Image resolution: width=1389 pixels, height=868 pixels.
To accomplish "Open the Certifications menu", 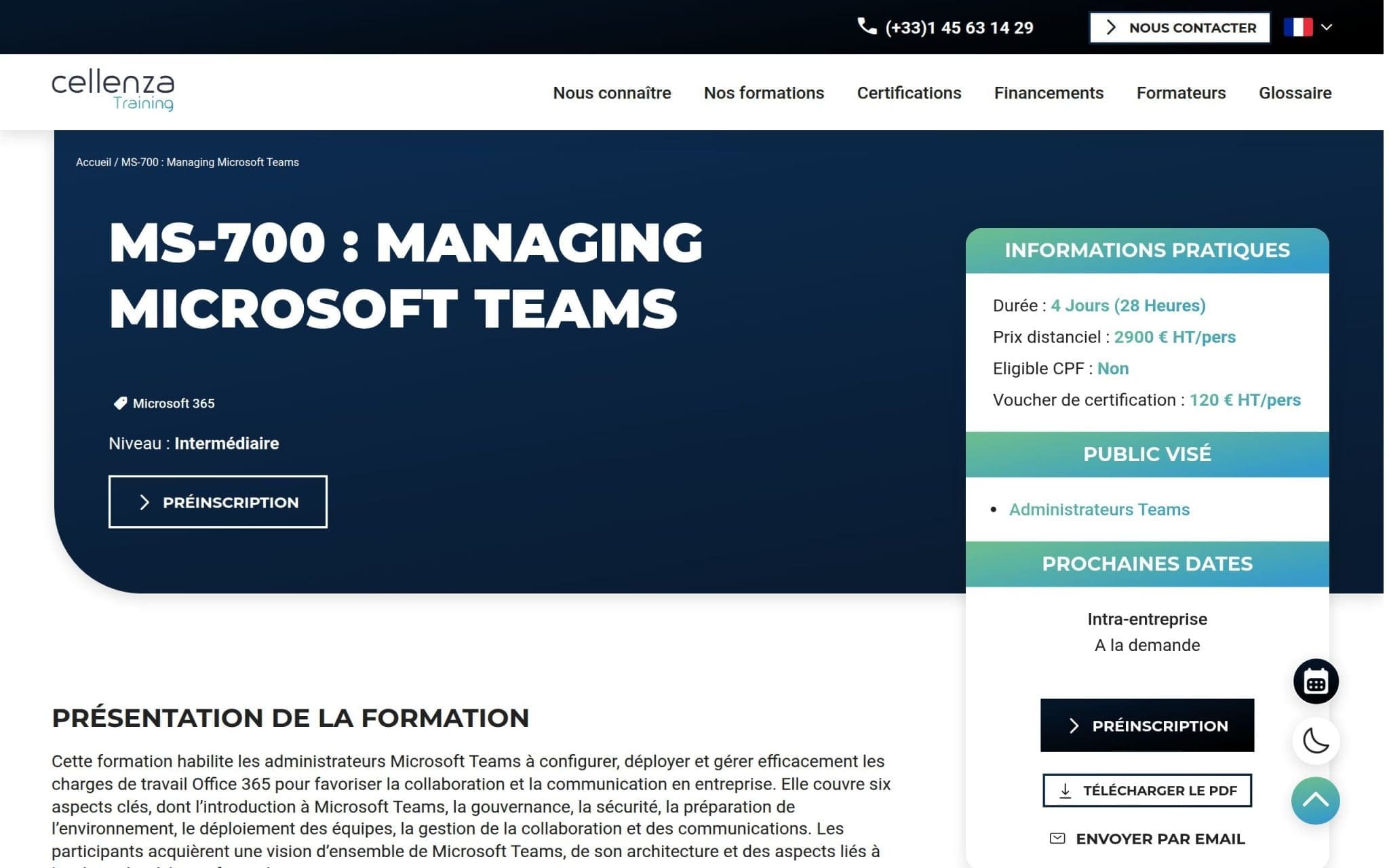I will 909,93.
